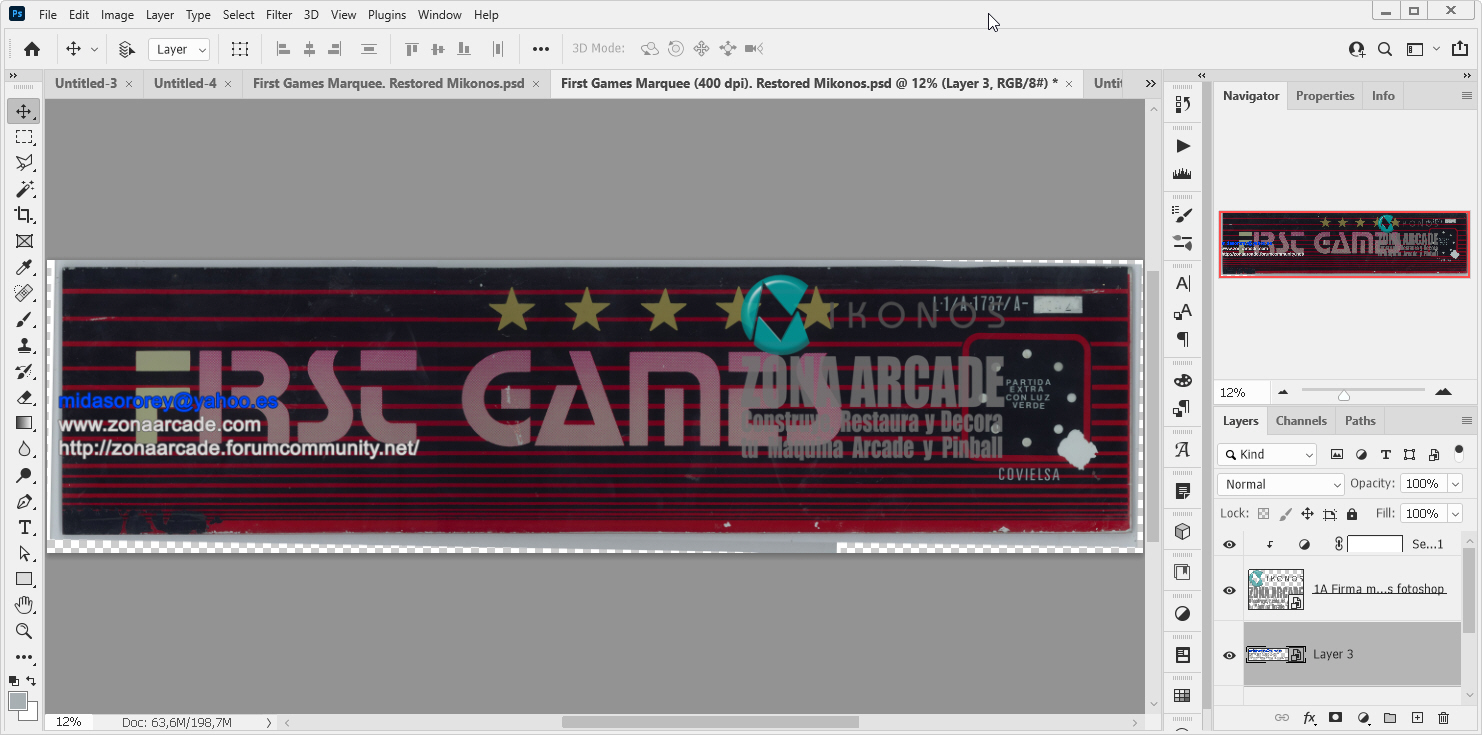
Task: Choose the Clone Stamp tool
Action: point(24,345)
